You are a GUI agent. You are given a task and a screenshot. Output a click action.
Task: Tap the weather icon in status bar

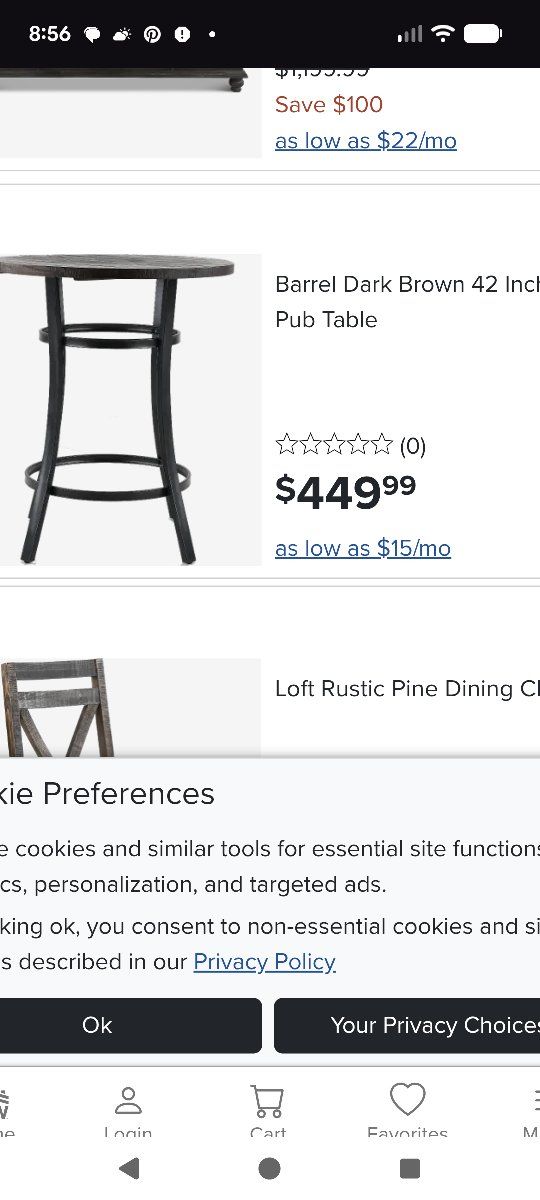click(x=122, y=34)
